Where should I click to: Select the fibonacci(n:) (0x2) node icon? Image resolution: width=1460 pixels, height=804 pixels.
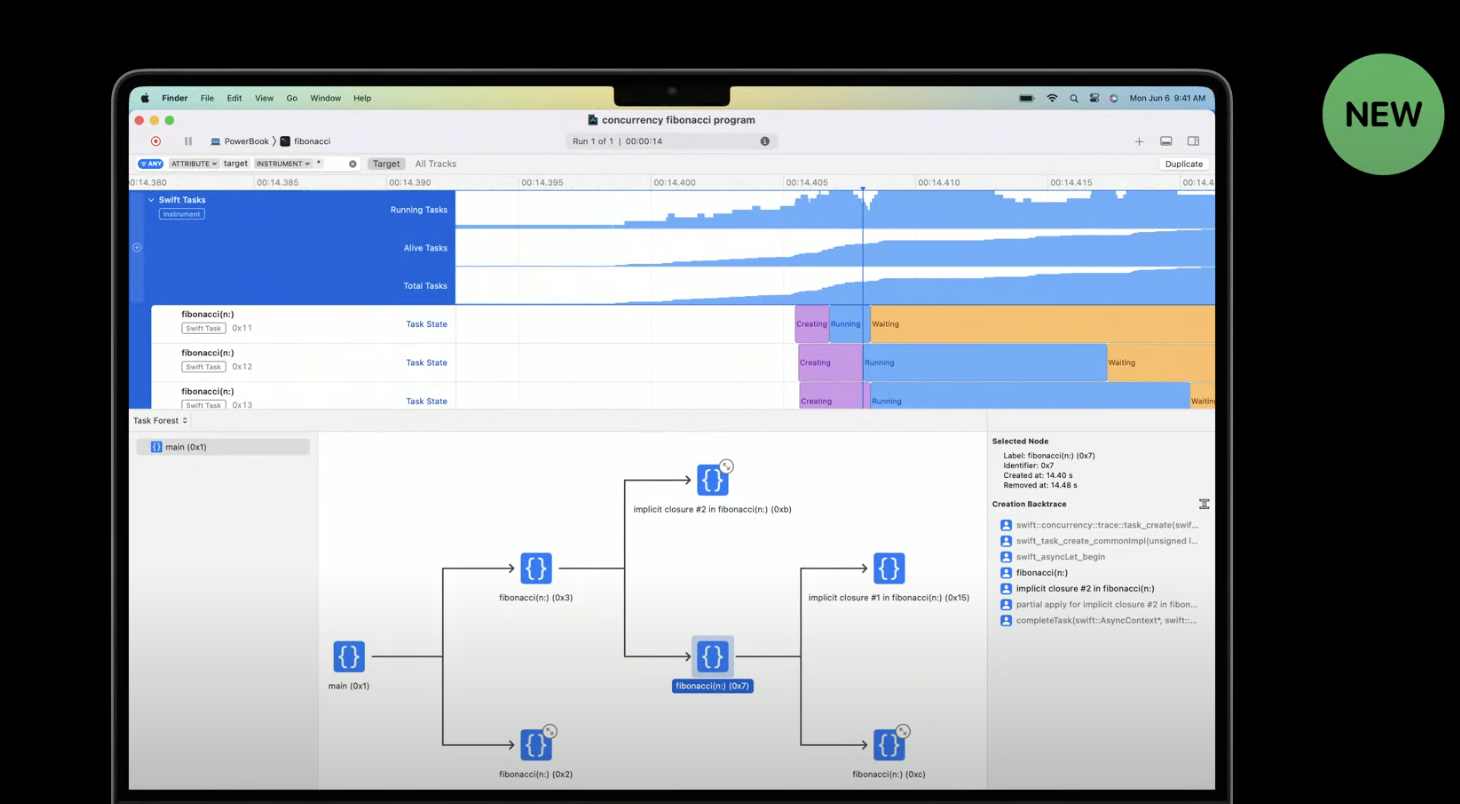coord(536,744)
